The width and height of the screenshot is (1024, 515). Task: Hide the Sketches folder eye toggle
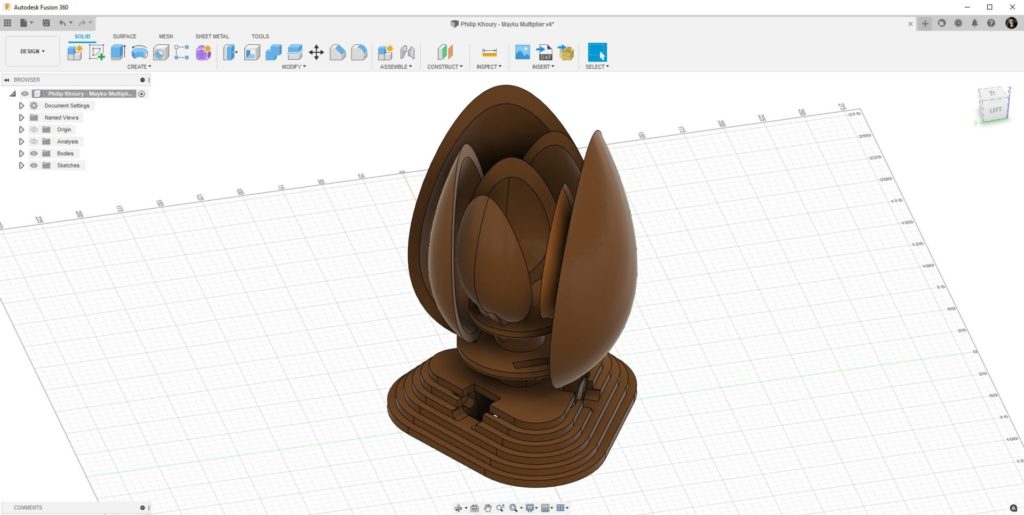[34, 165]
